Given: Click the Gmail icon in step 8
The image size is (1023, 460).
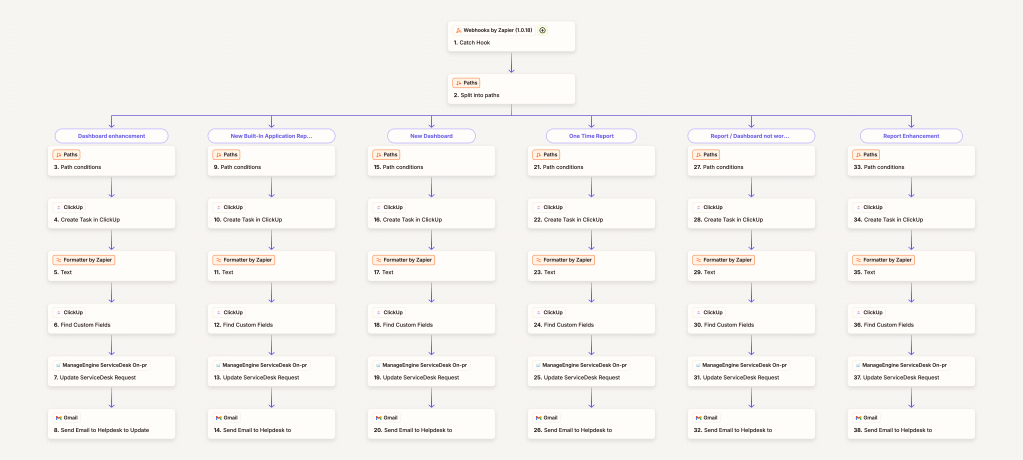Looking at the screenshot, I should [59, 417].
